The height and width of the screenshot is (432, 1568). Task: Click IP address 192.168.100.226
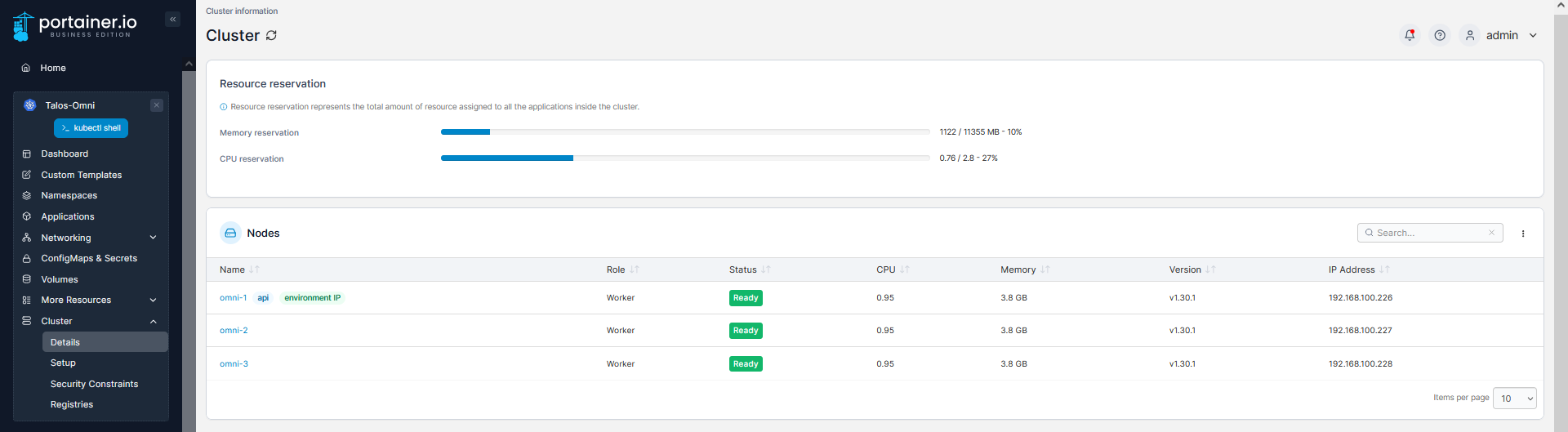pyautogui.click(x=1361, y=298)
